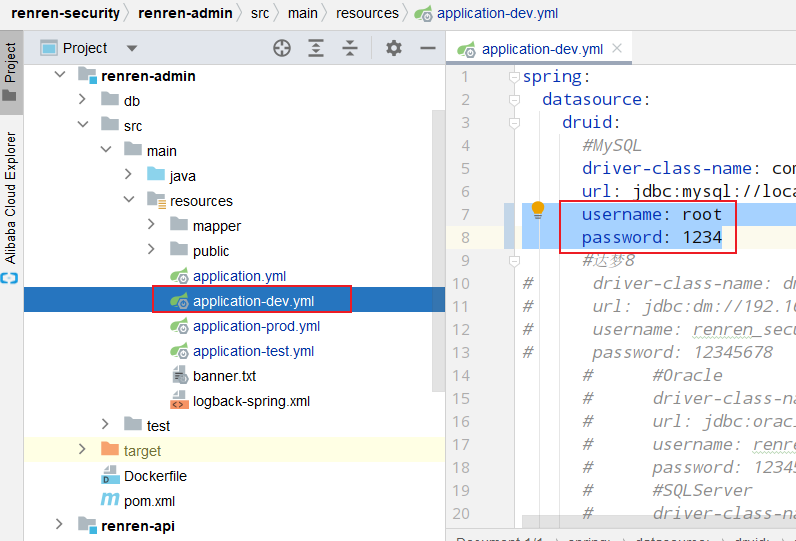Open logback-spring.xml file
Image resolution: width=796 pixels, height=541 pixels.
(251, 401)
